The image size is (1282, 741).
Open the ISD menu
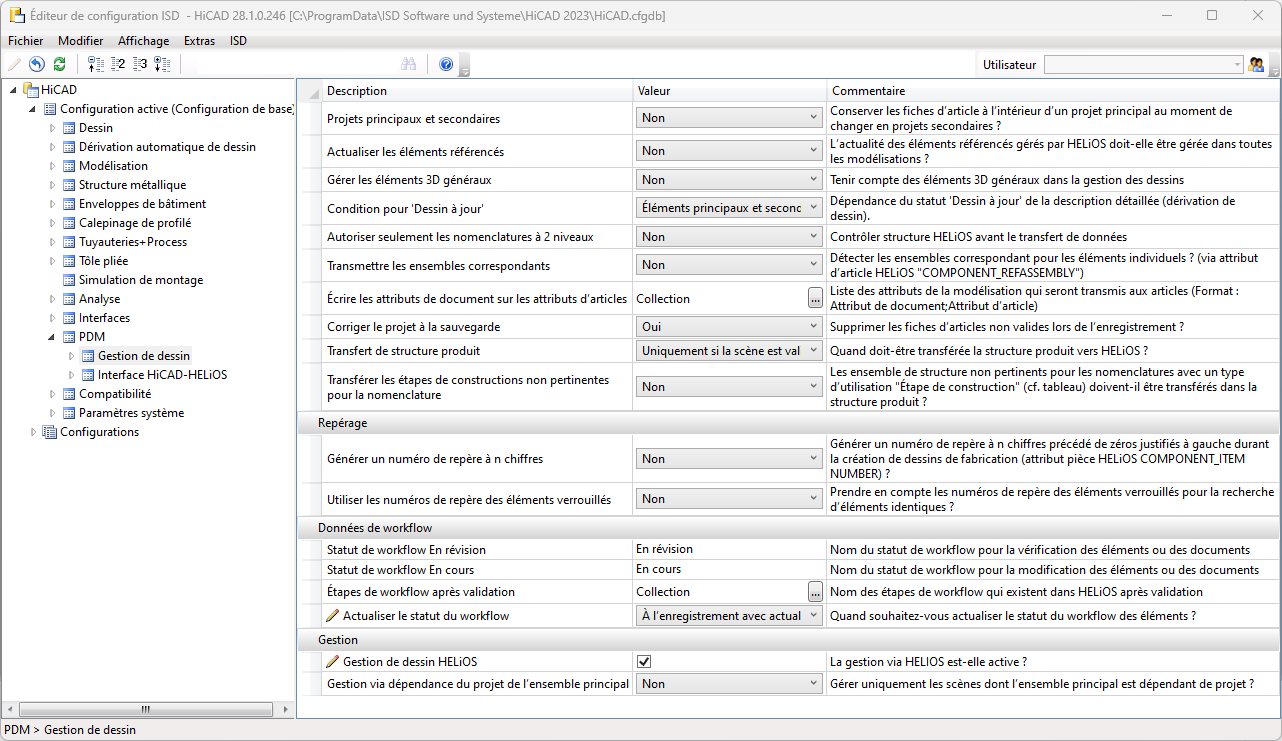click(238, 41)
